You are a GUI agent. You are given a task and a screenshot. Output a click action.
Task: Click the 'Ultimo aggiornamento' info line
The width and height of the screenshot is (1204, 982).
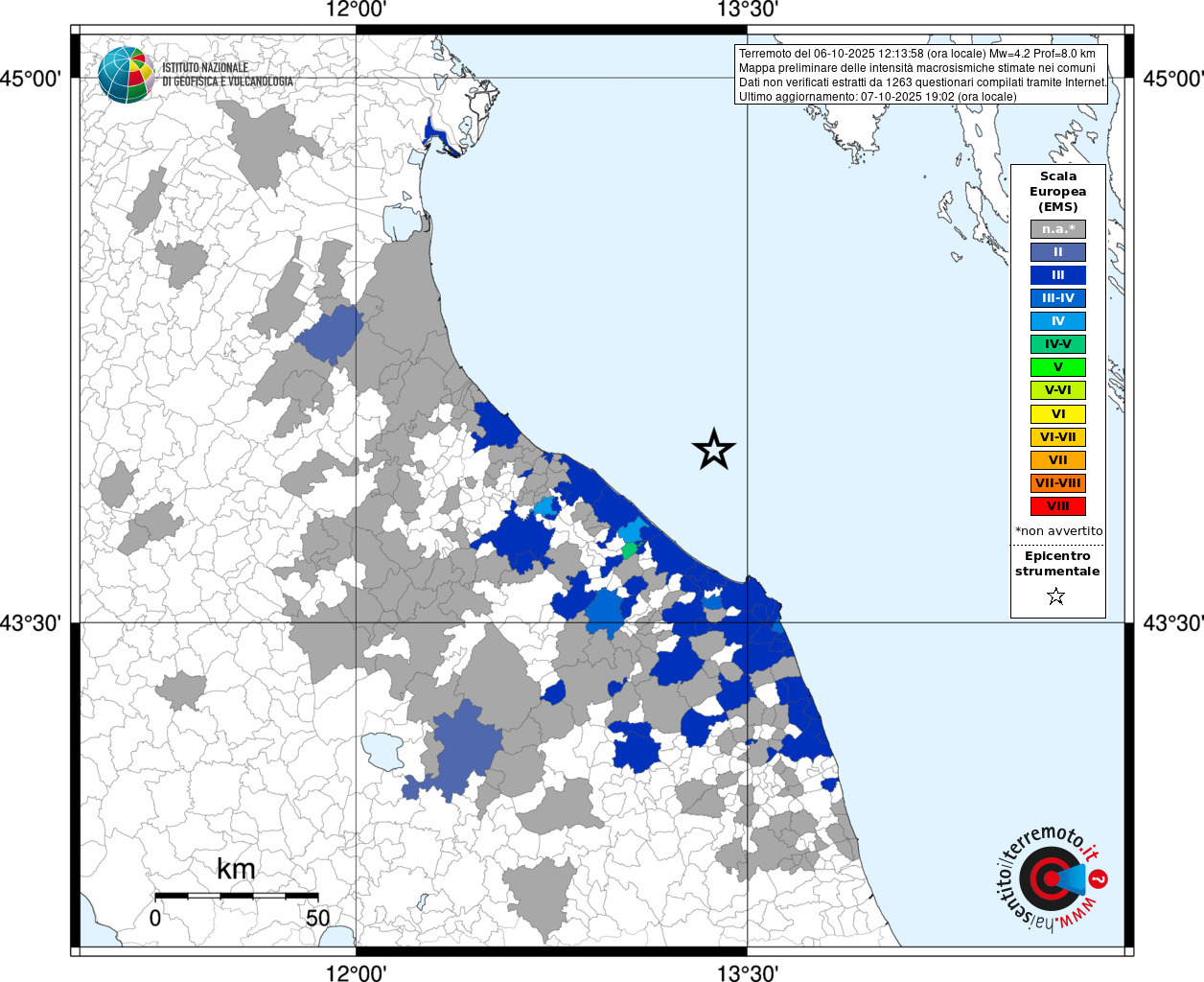(878, 97)
